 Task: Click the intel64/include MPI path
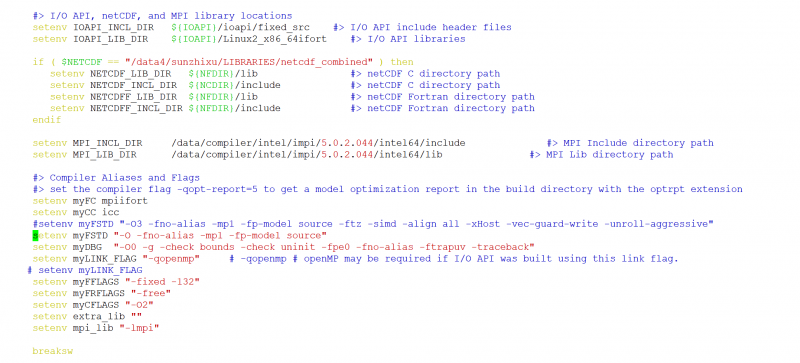(x=318, y=143)
